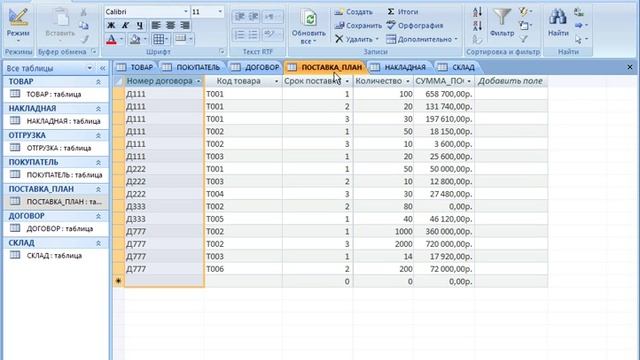This screenshot has width=640, height=360.
Task: Click the copy icon in clipboard group
Action: 84,26
